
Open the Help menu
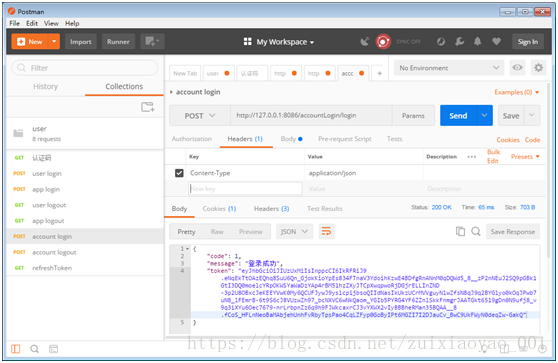(x=72, y=23)
